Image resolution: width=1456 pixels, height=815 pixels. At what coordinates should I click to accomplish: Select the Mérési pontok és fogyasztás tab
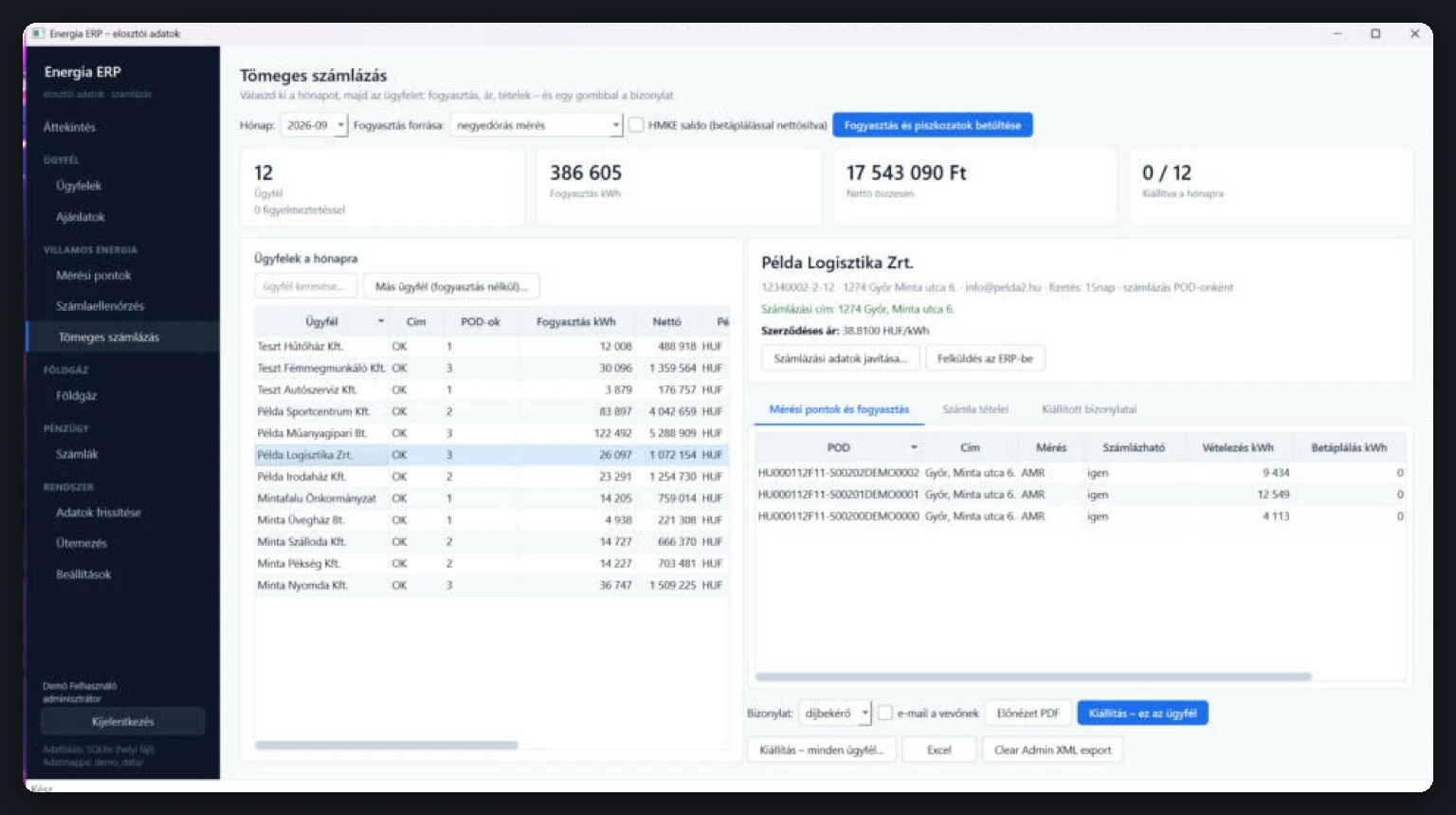click(x=839, y=409)
